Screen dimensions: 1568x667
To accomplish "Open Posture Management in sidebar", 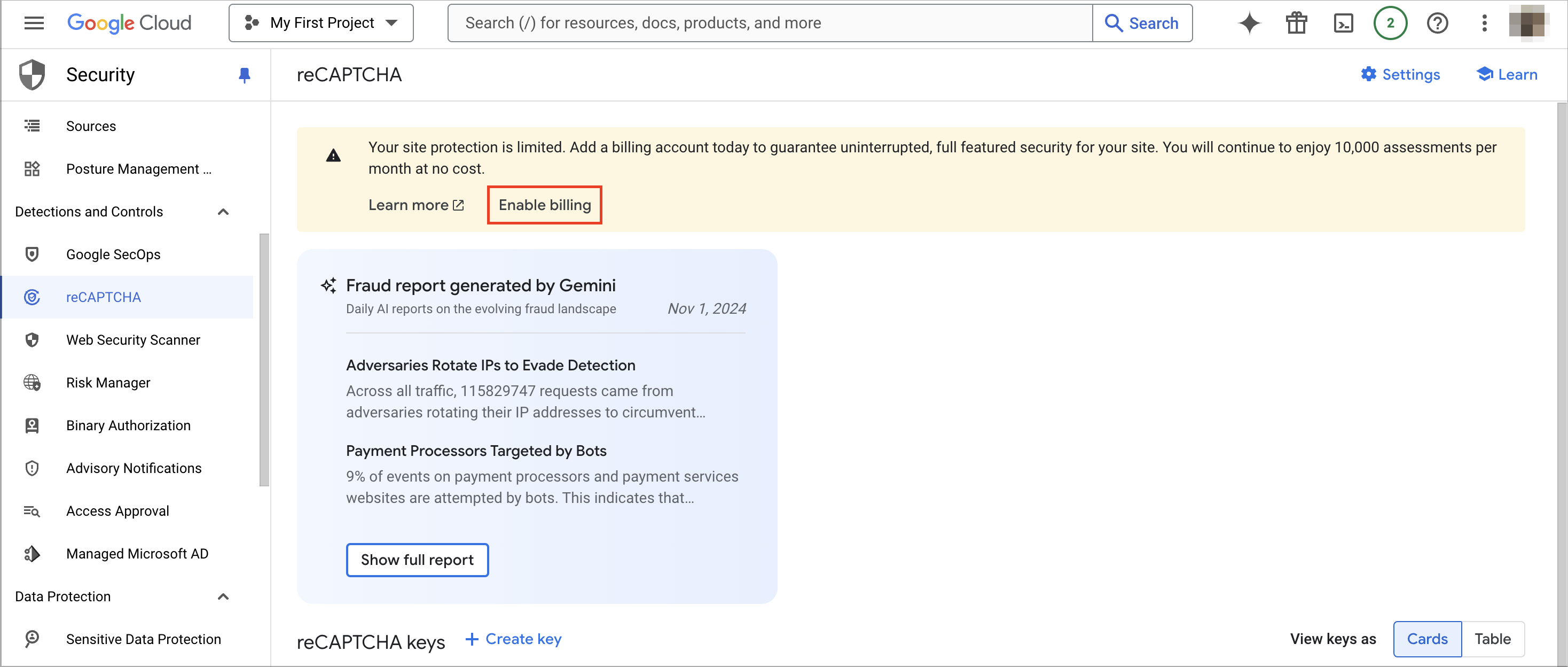I will click(x=128, y=169).
